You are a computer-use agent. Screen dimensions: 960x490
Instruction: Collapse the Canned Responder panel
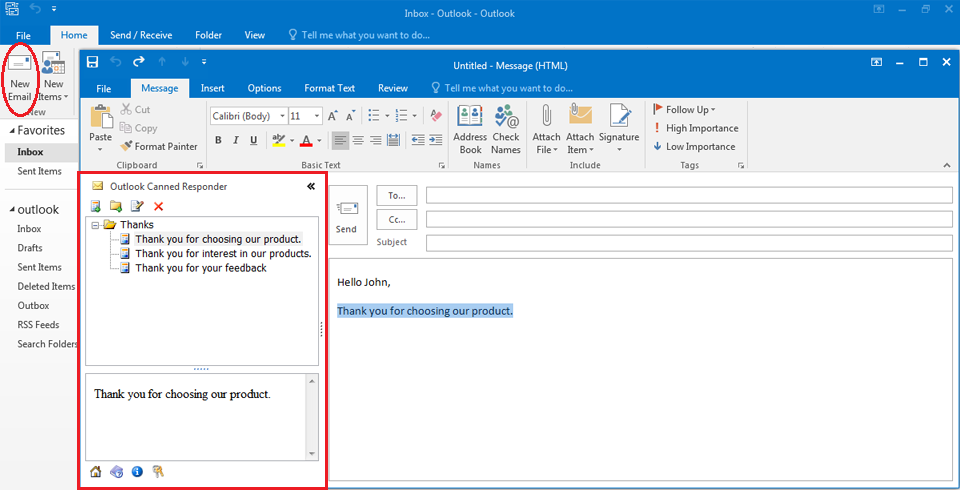[x=310, y=186]
